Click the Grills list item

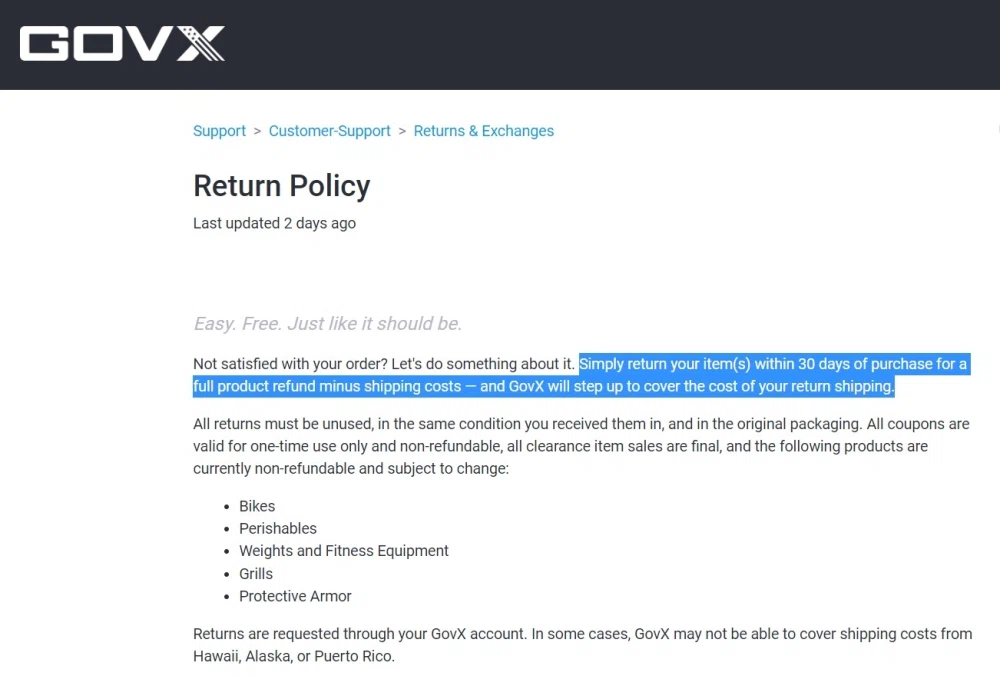pyautogui.click(x=255, y=573)
